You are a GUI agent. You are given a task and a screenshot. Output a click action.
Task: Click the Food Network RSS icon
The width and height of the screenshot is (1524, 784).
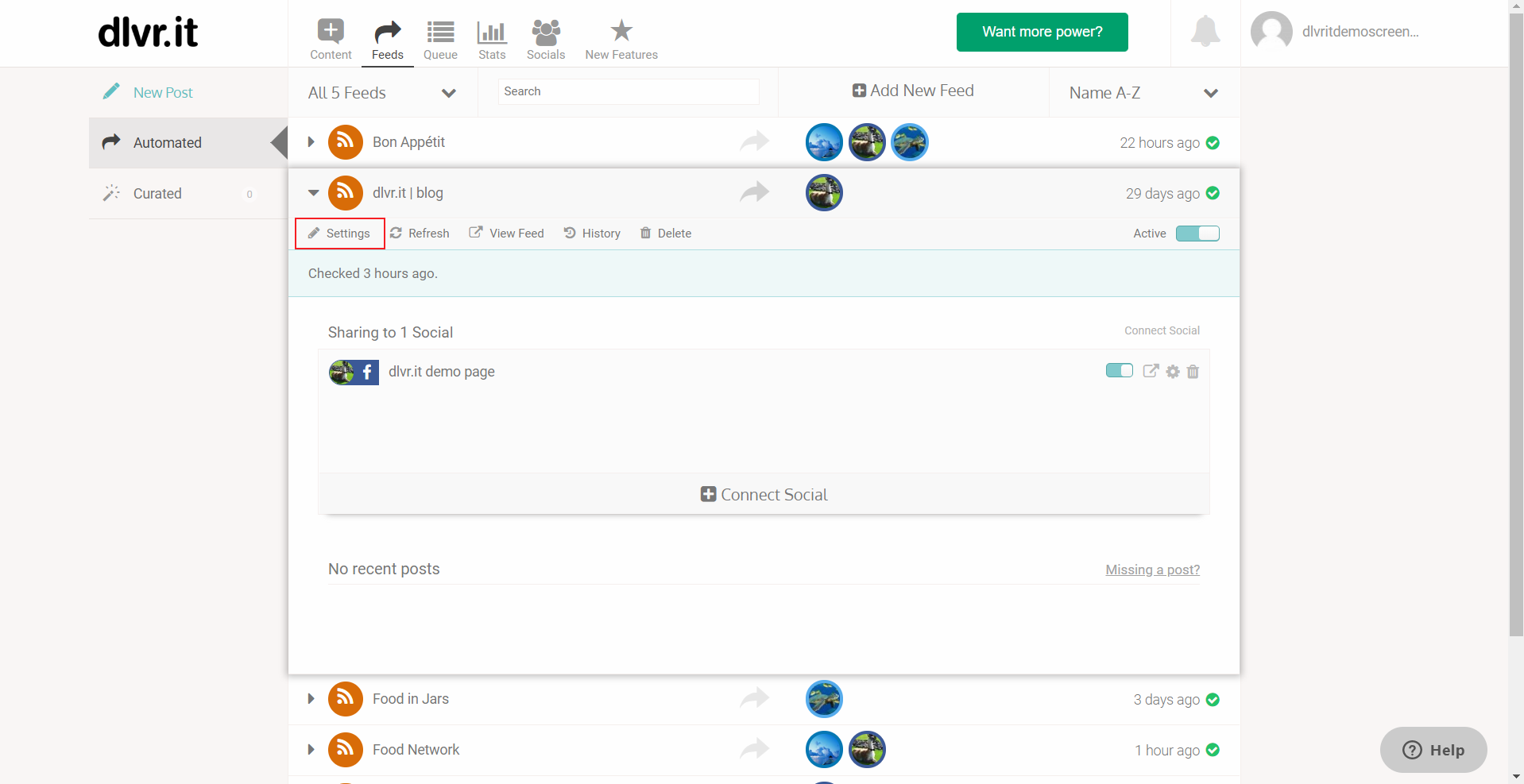[x=346, y=750]
